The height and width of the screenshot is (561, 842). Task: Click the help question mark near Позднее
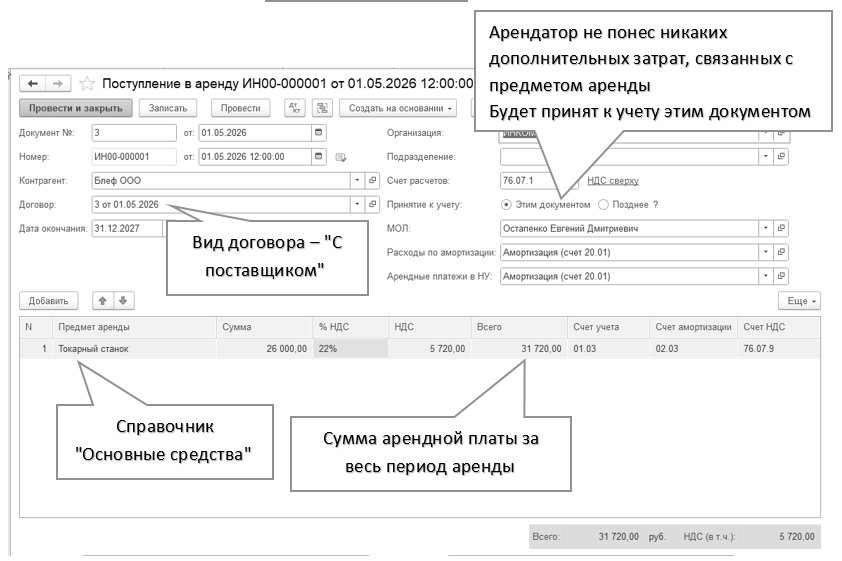click(656, 205)
